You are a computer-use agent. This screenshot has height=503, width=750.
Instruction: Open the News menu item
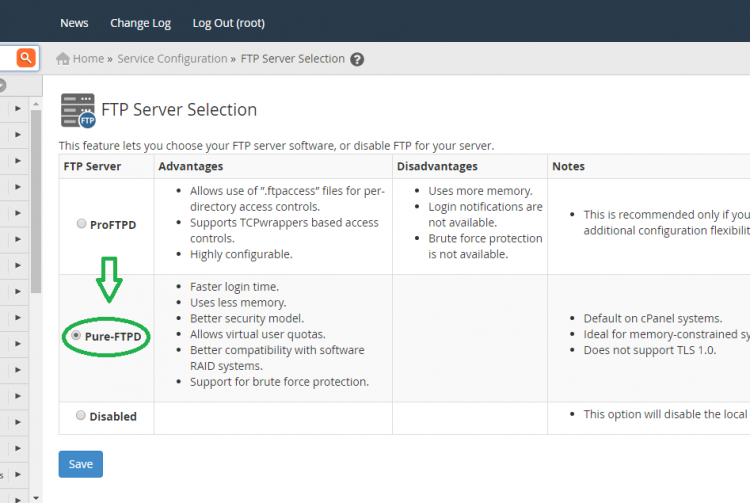[x=74, y=23]
